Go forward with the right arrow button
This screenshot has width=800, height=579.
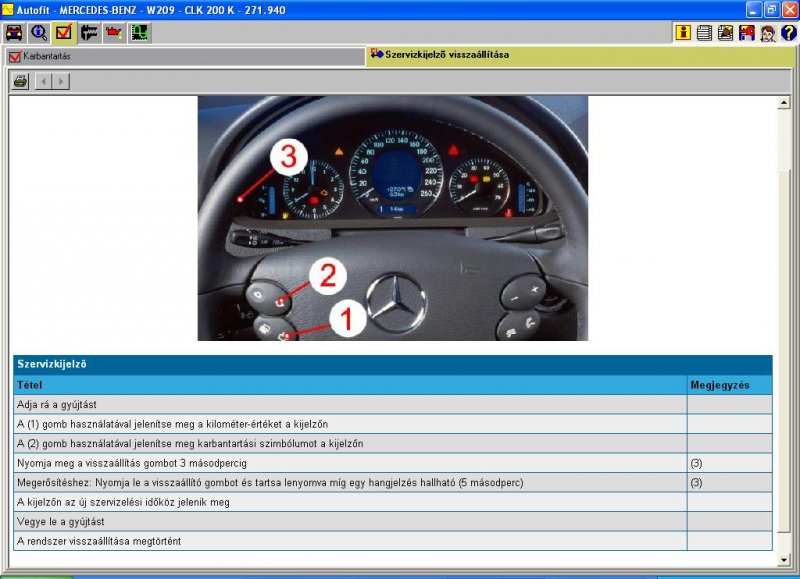(x=61, y=81)
